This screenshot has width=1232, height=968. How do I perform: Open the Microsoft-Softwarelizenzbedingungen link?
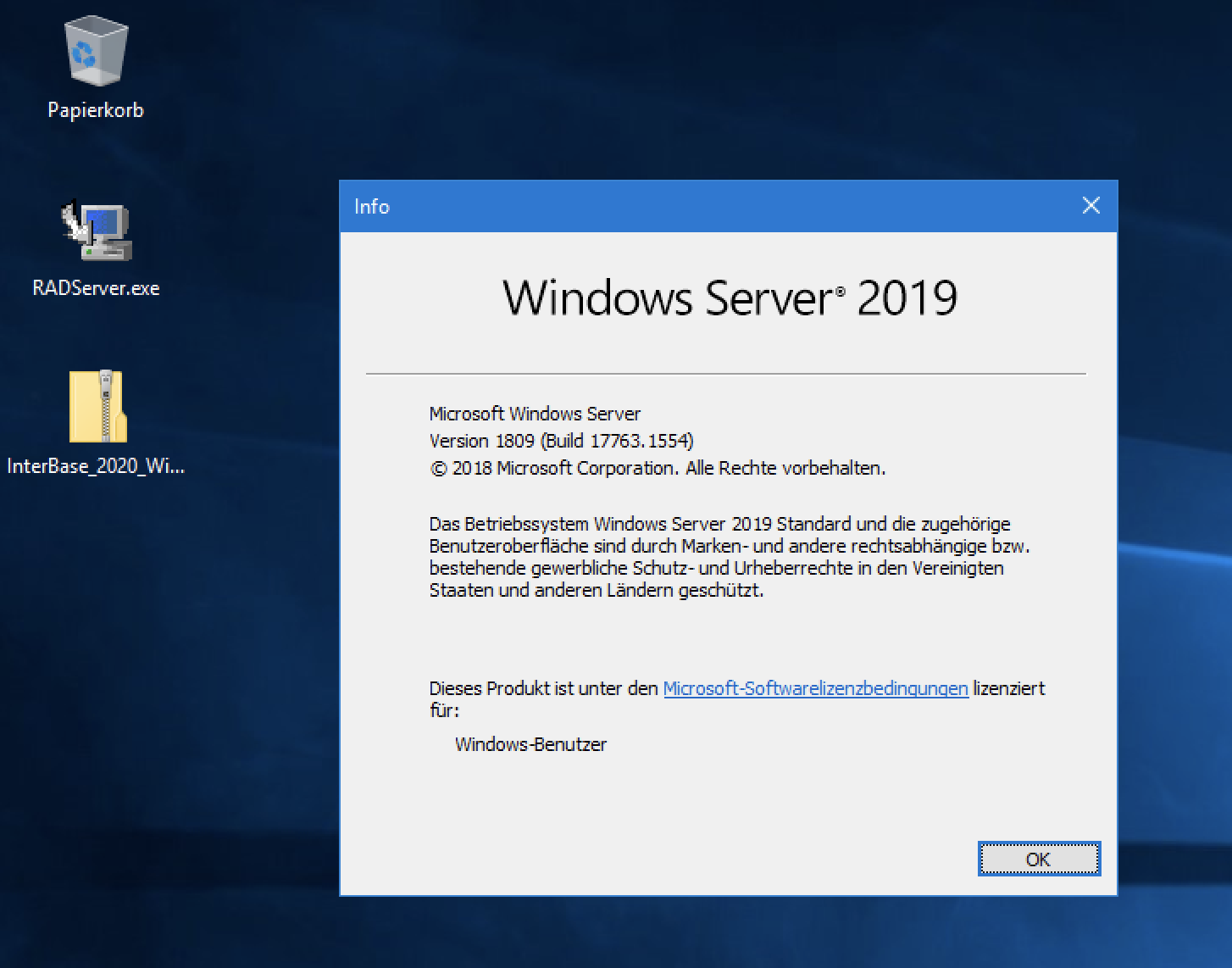coord(815,688)
